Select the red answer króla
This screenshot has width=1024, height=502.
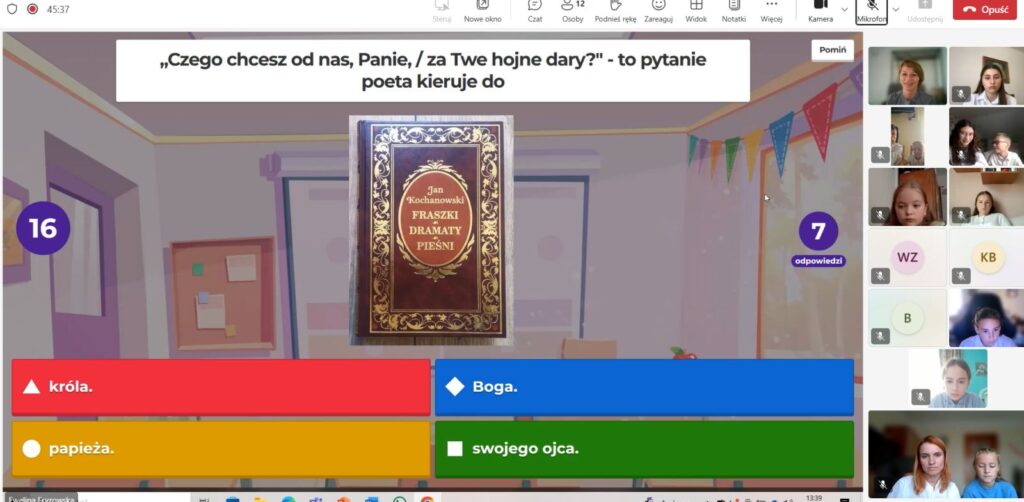pyautogui.click(x=220, y=387)
